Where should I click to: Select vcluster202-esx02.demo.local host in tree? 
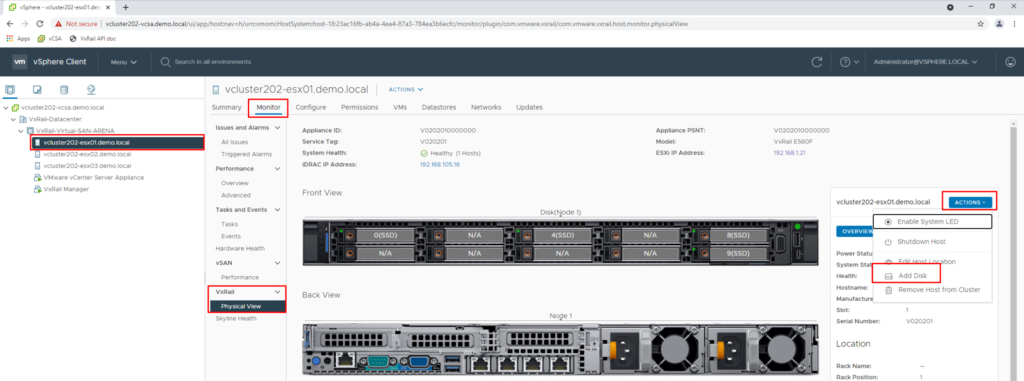tap(87, 154)
